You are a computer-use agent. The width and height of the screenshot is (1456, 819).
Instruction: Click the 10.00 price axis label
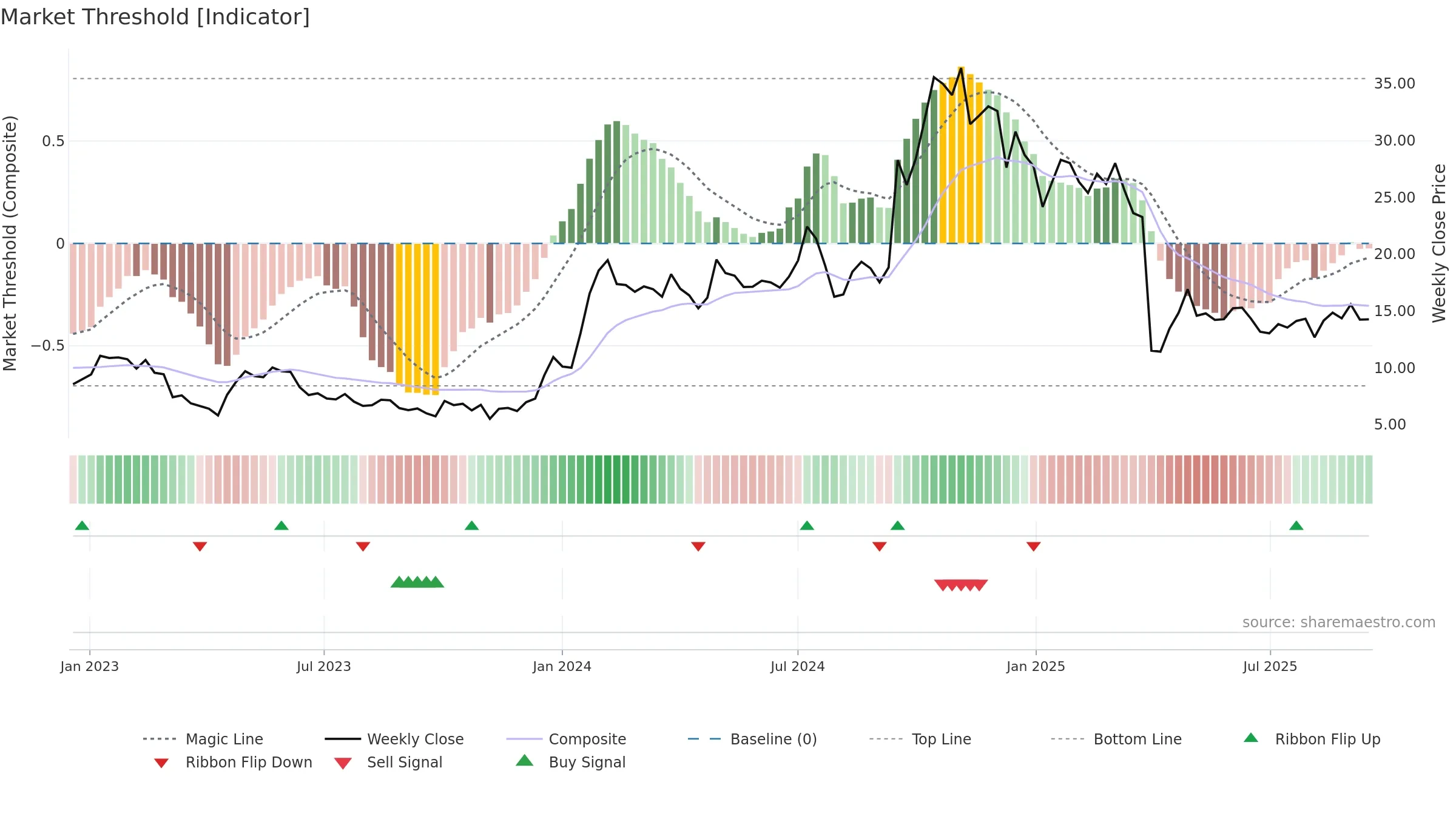point(1395,368)
